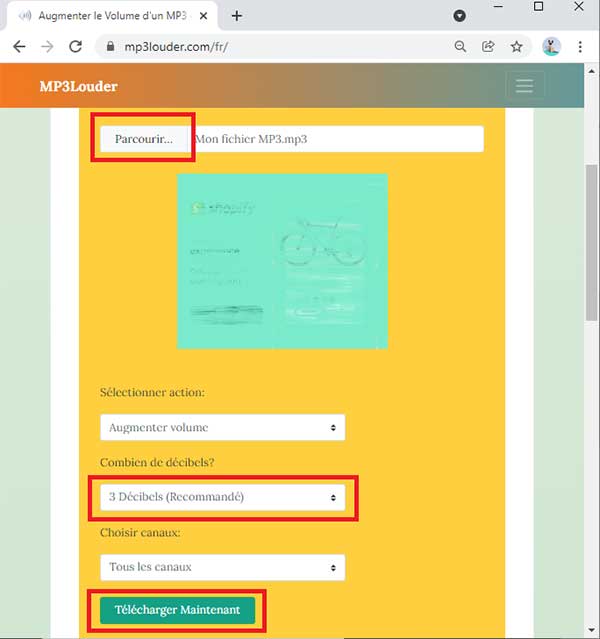Open the zoom magnifier icon in address bar
This screenshot has height=639, width=600.
point(460,46)
